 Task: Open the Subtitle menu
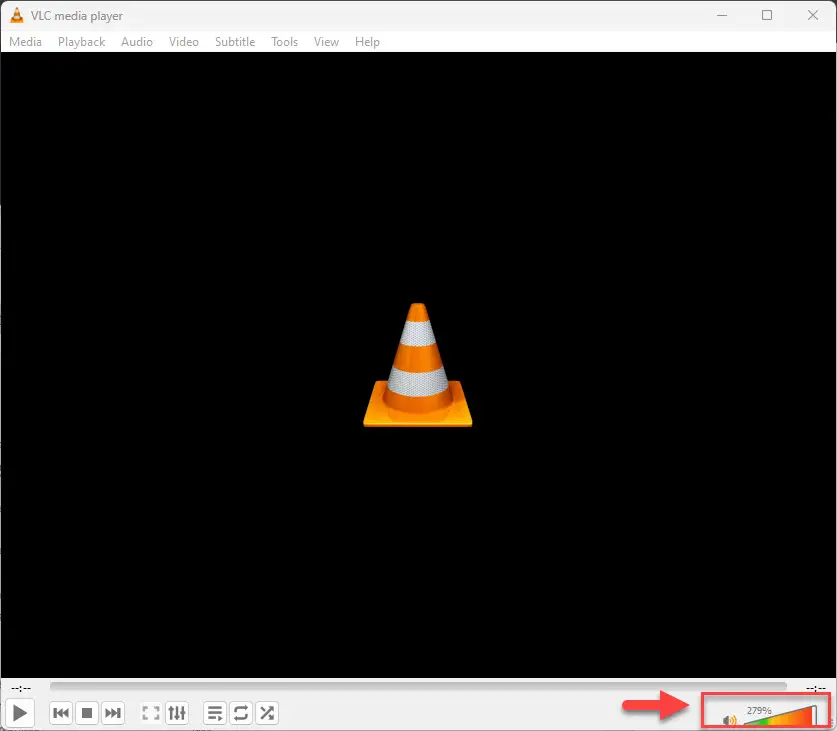(235, 42)
